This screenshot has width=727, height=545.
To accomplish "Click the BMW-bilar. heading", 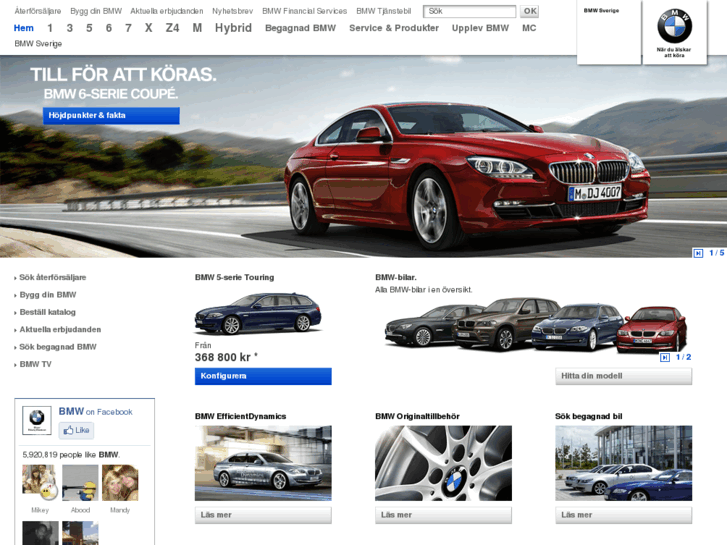I will click(396, 277).
